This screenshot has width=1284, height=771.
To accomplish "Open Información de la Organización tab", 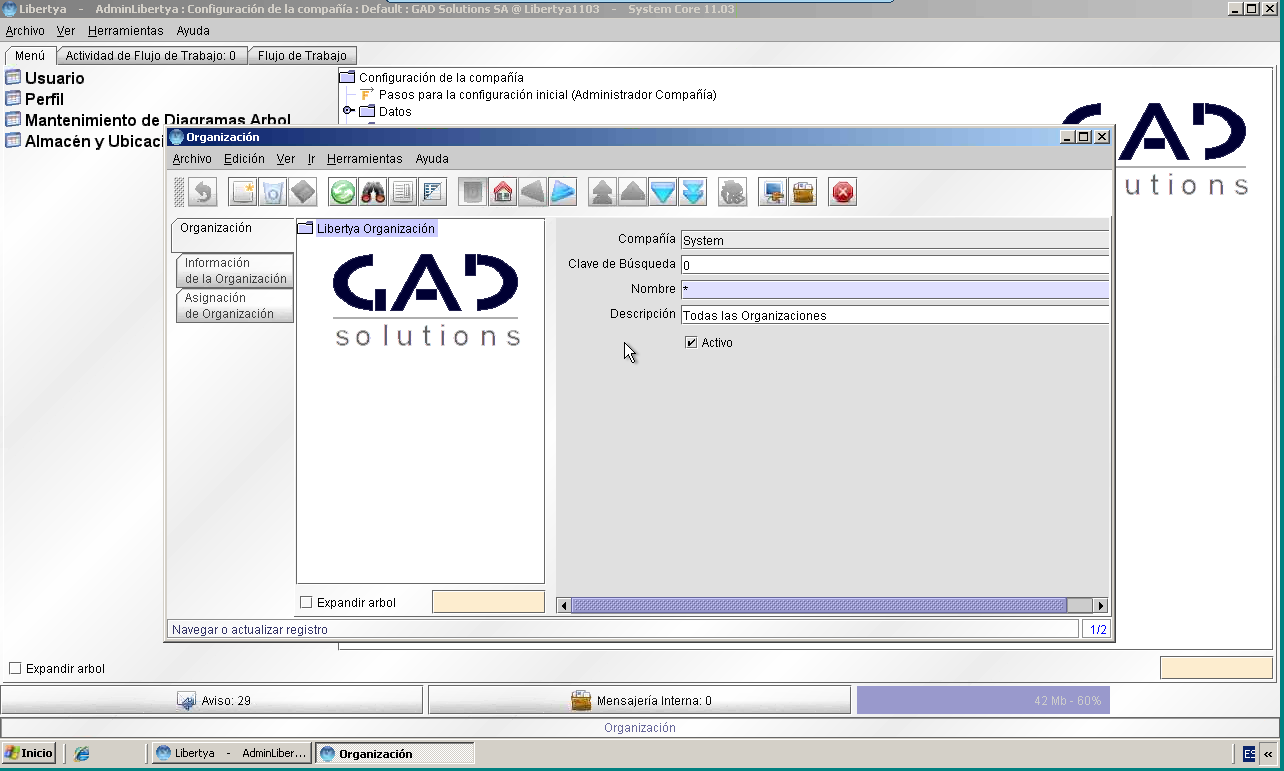I will click(236, 271).
